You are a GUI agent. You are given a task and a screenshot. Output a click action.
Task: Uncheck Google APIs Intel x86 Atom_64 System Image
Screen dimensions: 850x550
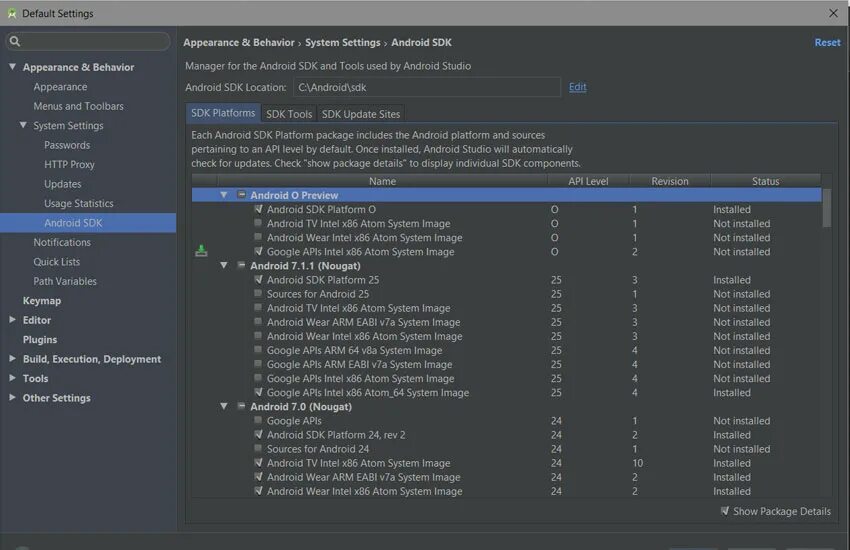click(259, 392)
